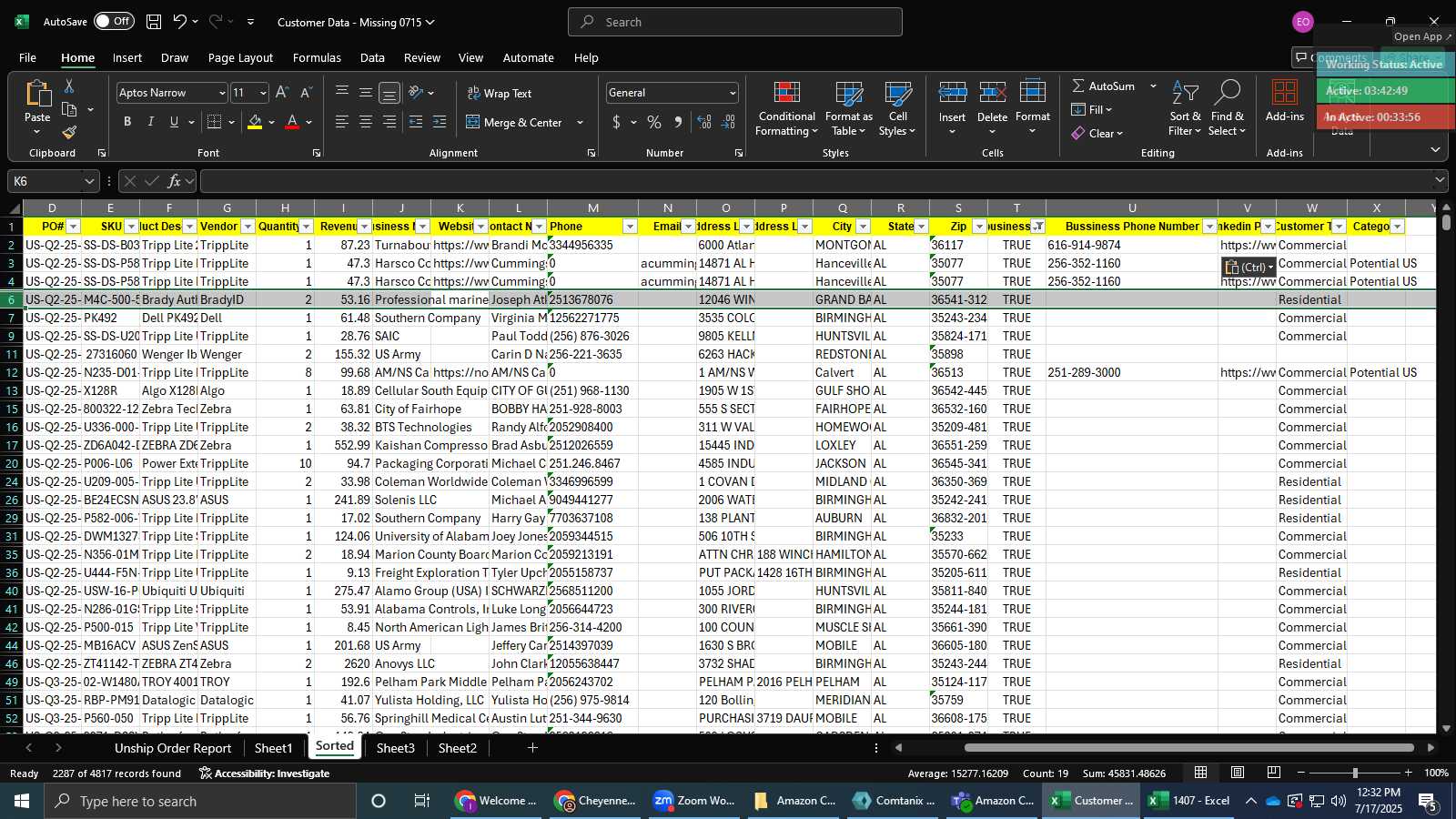Open the Page Layout ribbon tab
Image resolution: width=1456 pixels, height=819 pixels.
pos(240,57)
